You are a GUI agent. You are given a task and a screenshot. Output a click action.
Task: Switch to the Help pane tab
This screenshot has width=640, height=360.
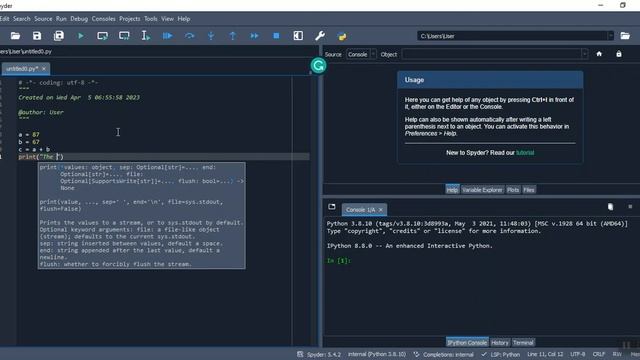pos(452,190)
